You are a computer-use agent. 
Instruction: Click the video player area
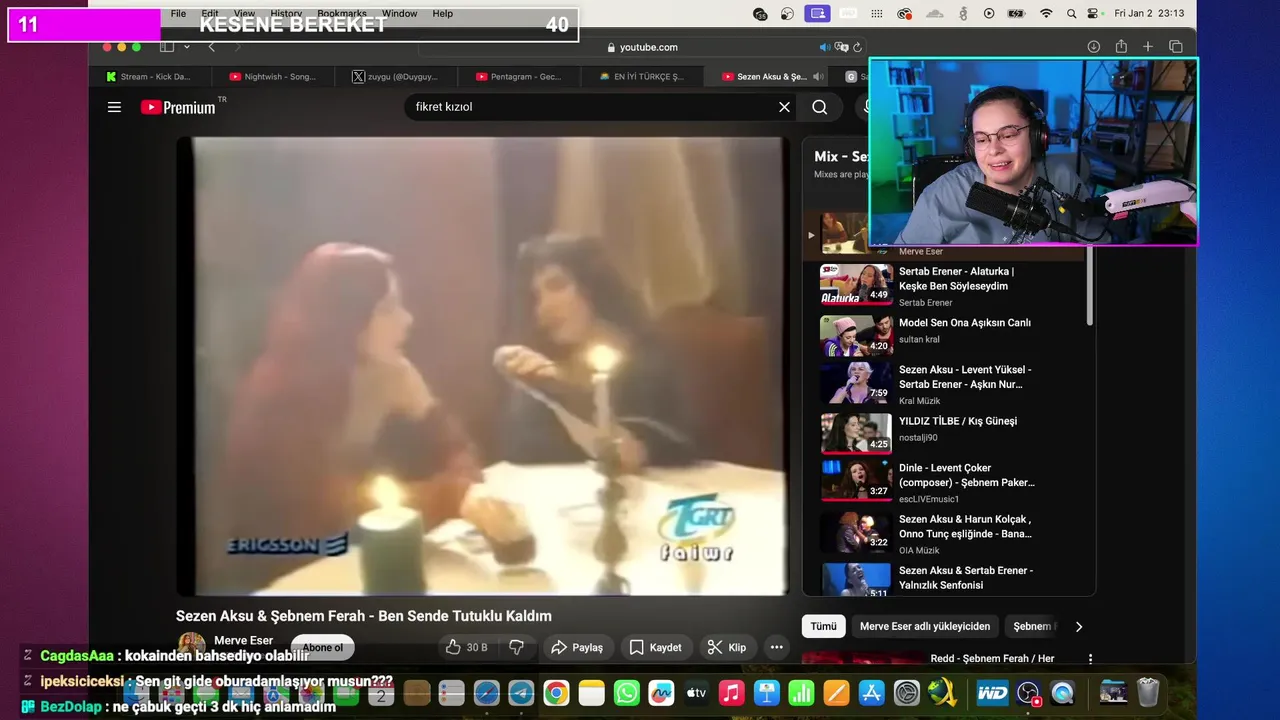pos(483,366)
